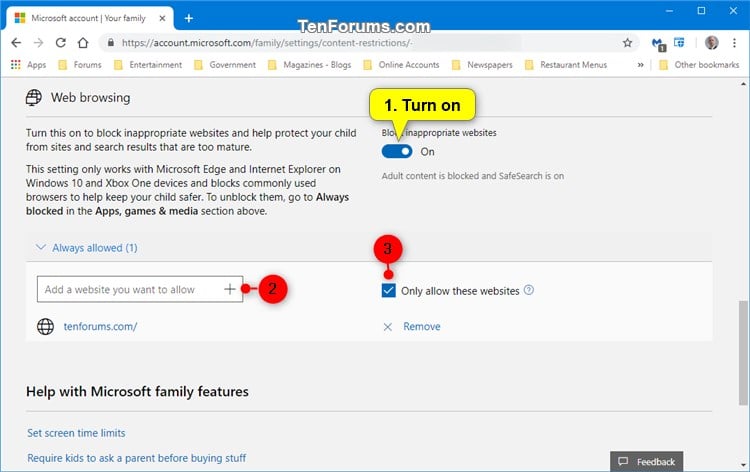Close the Microsoft account tab
The width and height of the screenshot is (750, 472).
[162, 18]
